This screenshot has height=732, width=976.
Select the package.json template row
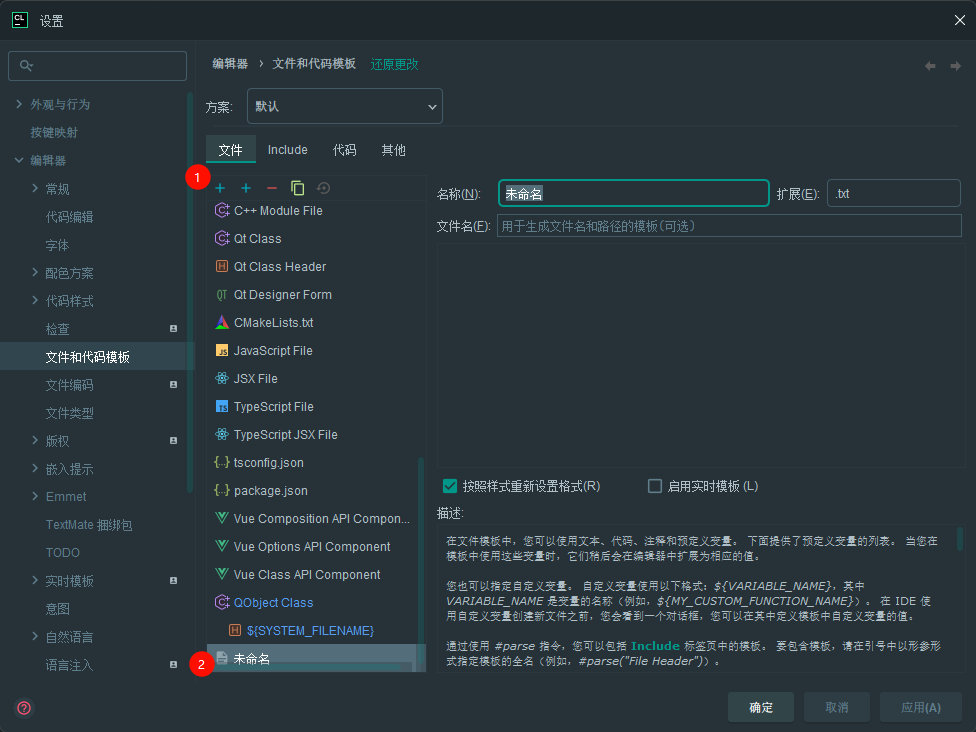point(316,490)
